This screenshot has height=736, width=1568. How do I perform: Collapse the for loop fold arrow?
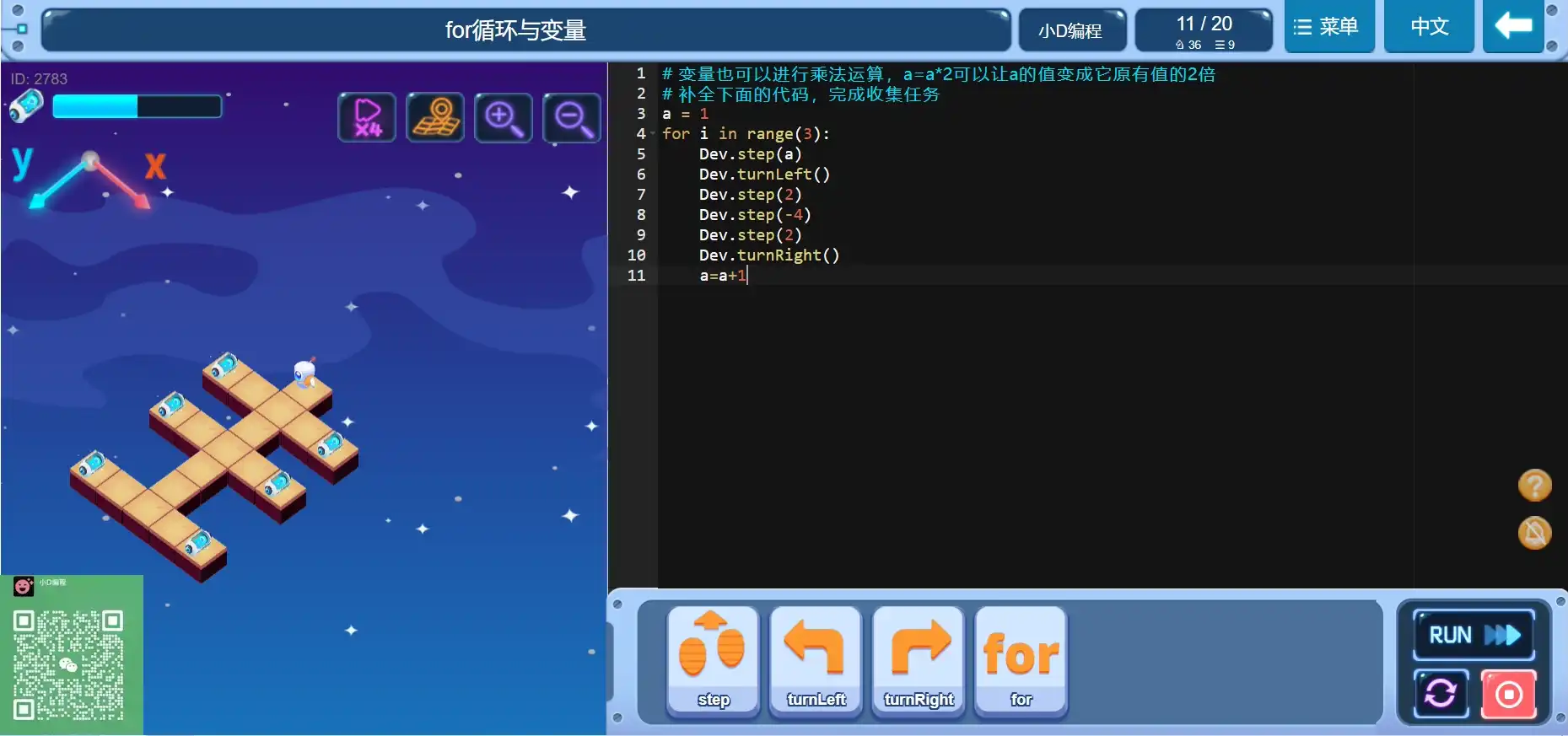pos(652,134)
